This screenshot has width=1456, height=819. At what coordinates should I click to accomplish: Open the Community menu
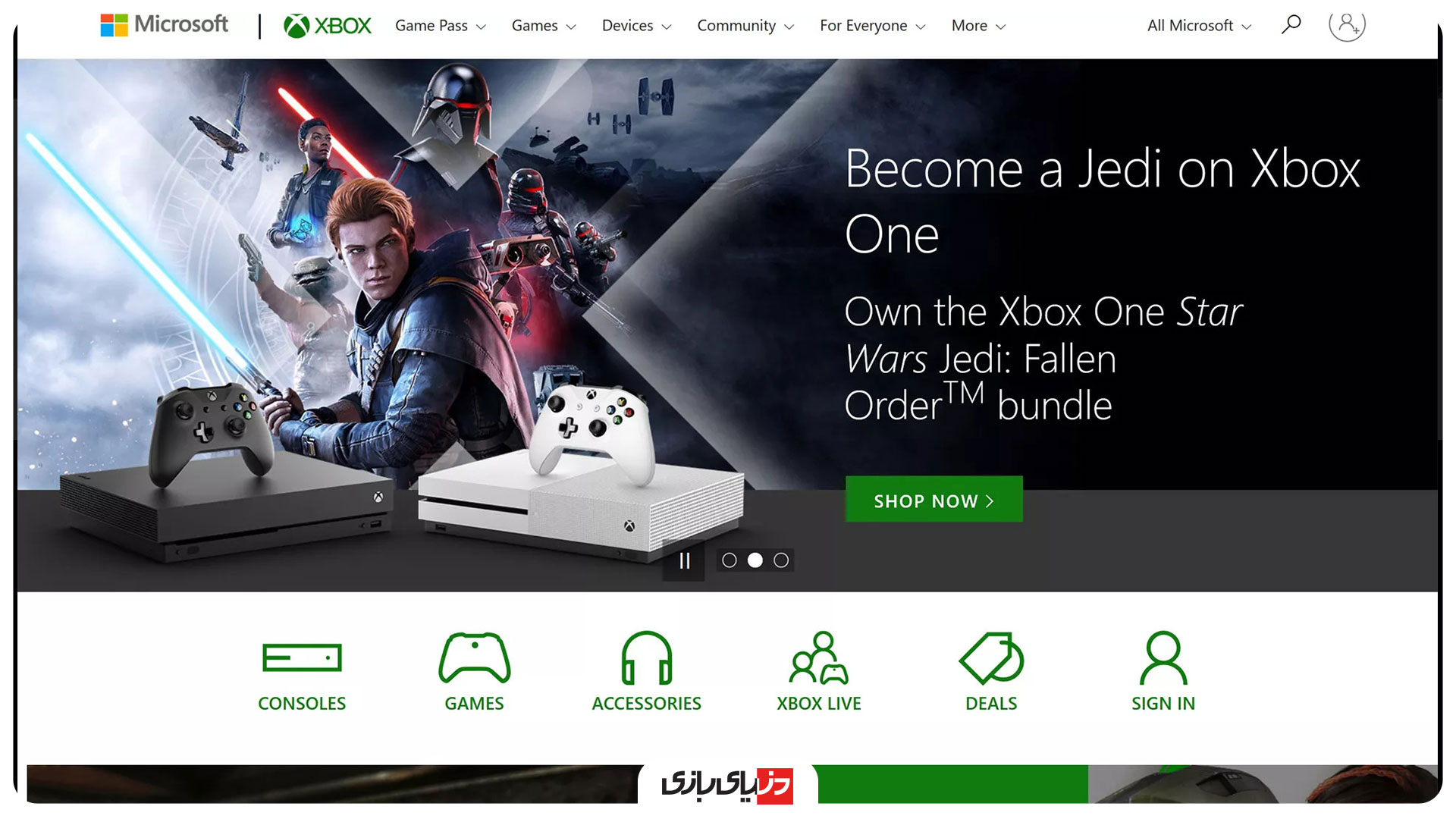745,26
